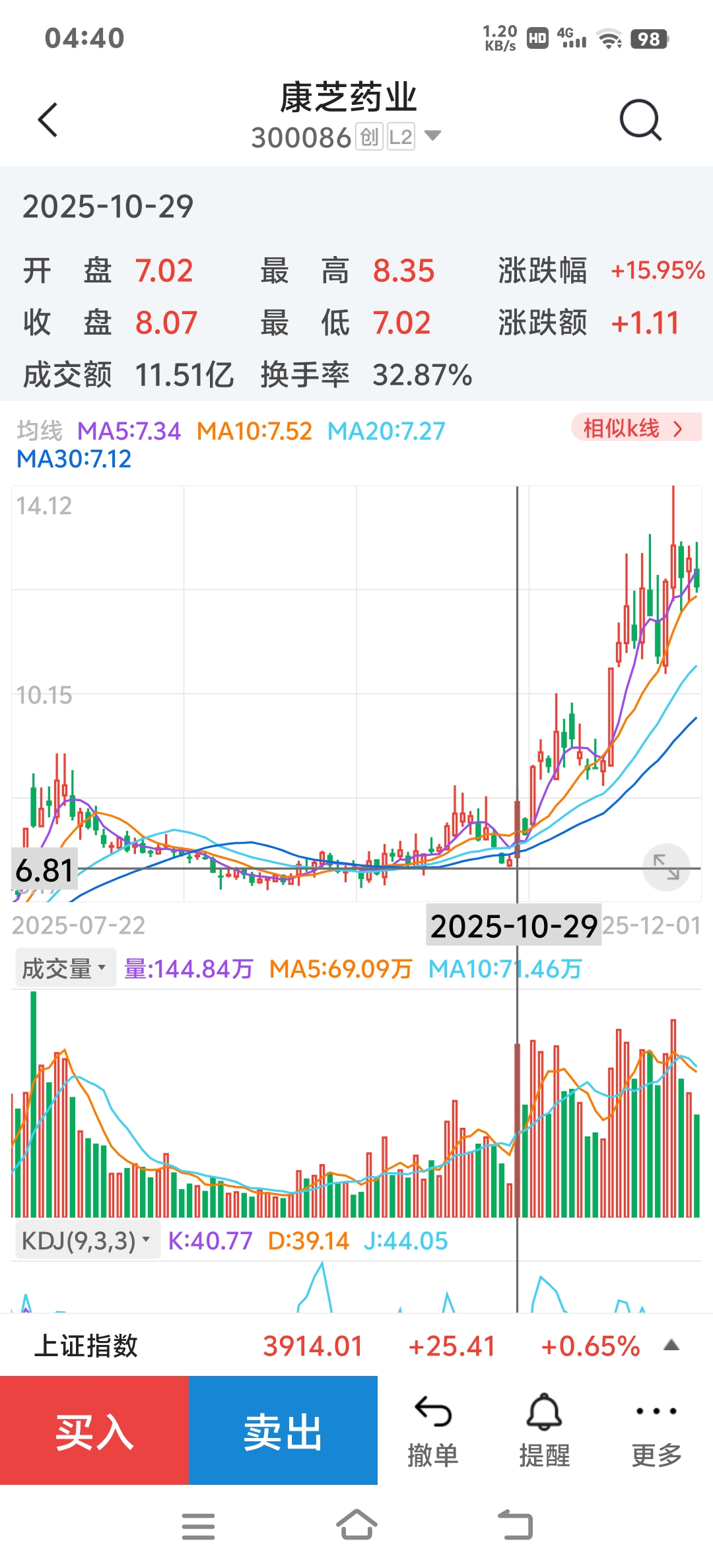Open 成交量 indicator dropdown

[x=65, y=968]
